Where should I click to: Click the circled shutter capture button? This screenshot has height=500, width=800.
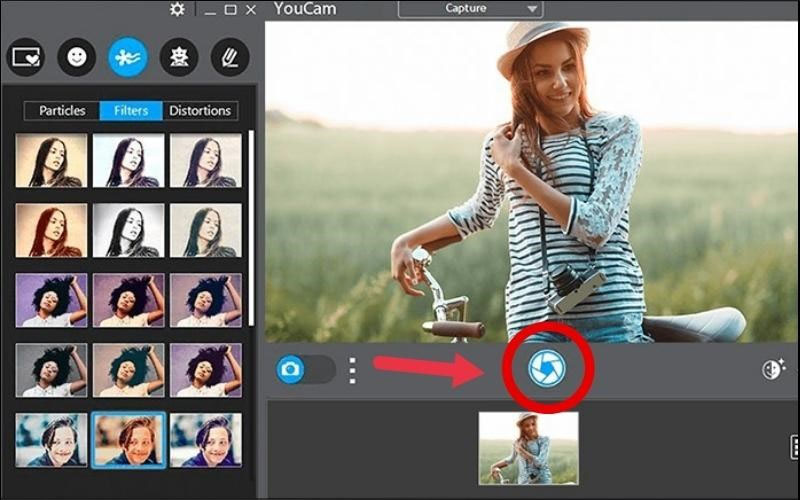click(x=546, y=369)
